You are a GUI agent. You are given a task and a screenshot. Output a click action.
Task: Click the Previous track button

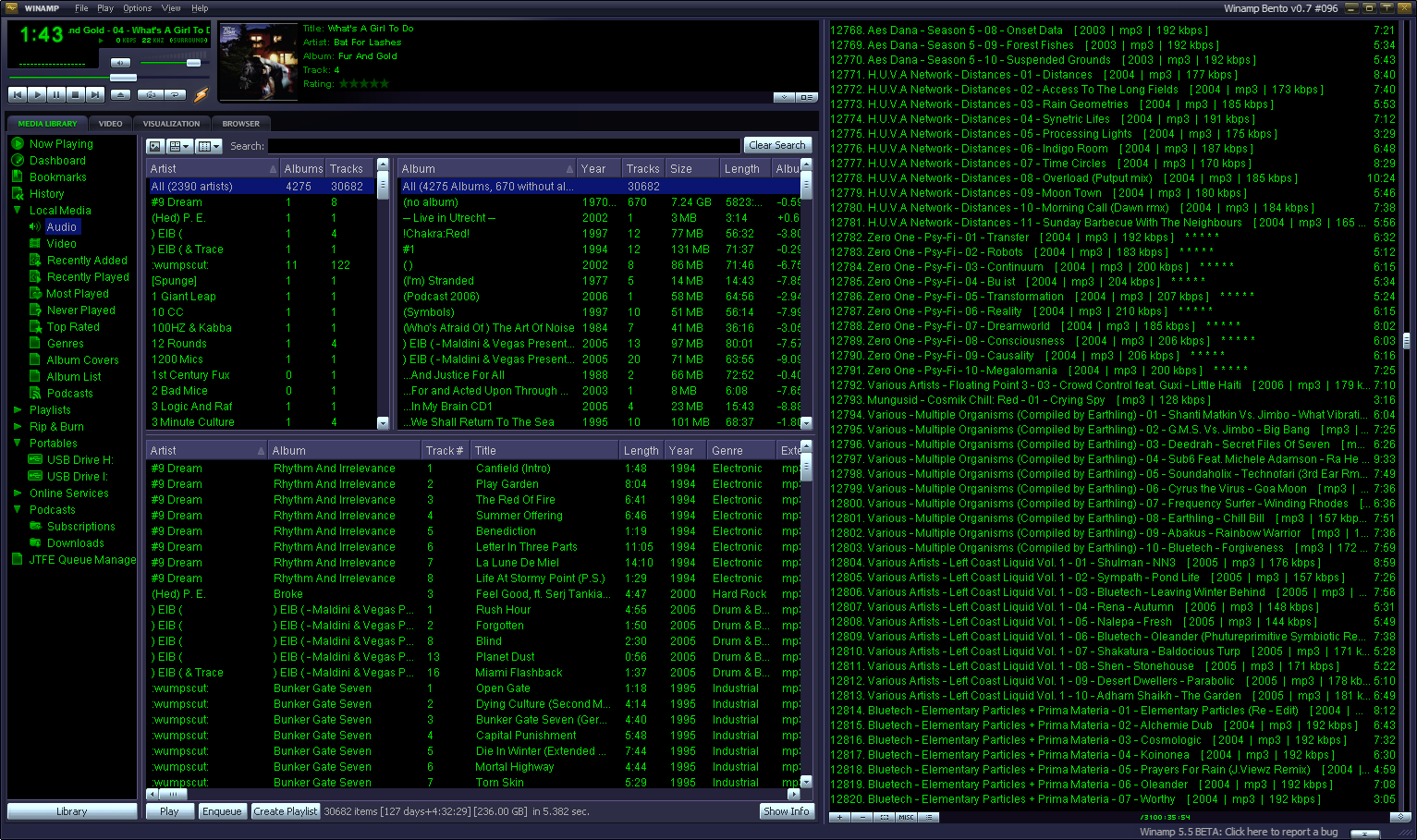click(x=17, y=94)
